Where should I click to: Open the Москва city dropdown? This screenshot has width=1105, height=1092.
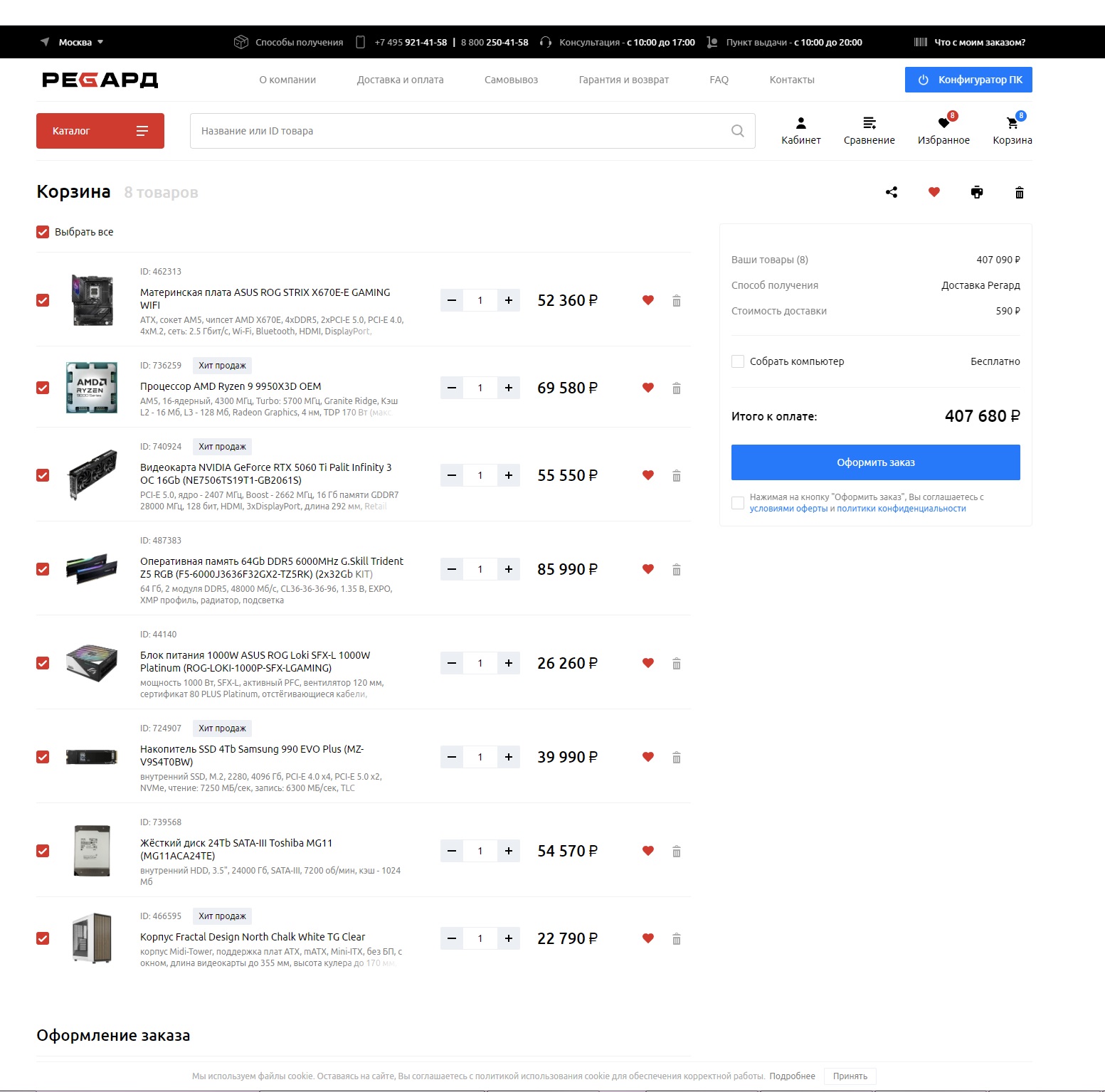(x=74, y=42)
